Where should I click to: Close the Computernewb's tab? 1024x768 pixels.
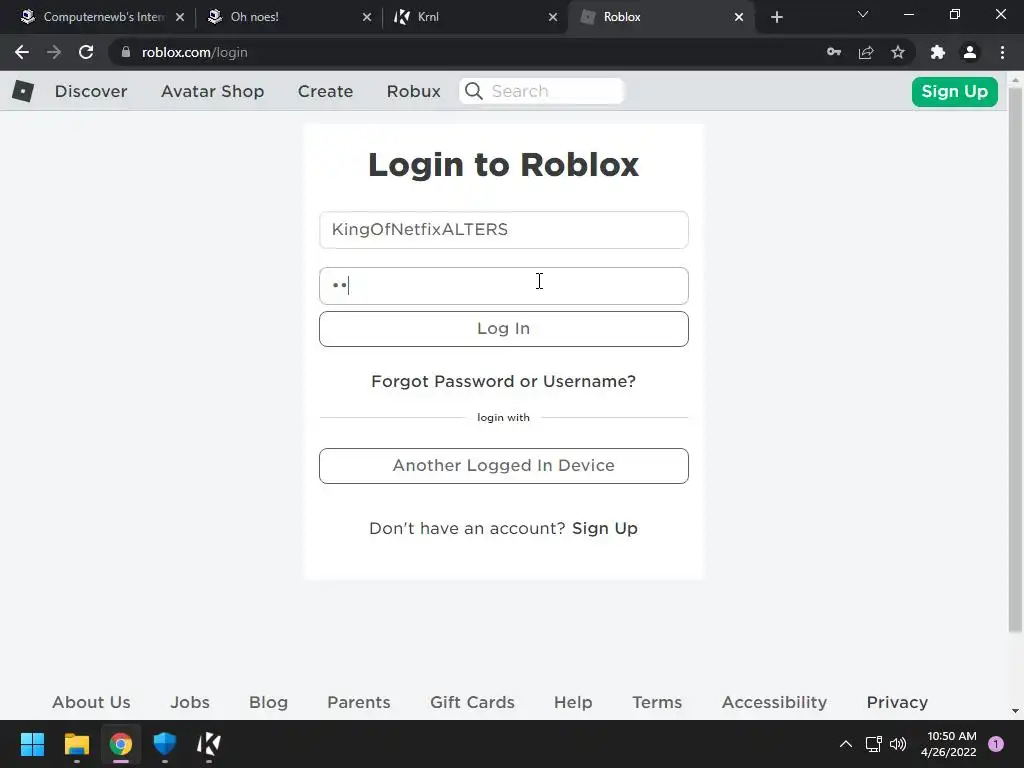(x=180, y=17)
